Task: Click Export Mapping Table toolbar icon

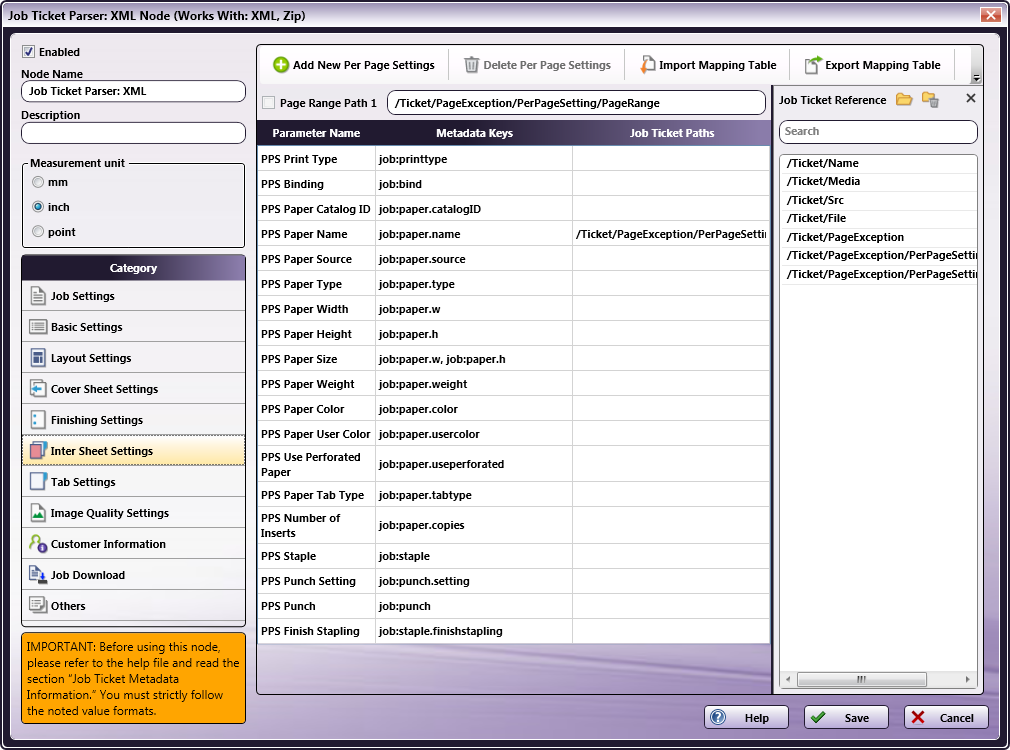Action: [x=813, y=65]
